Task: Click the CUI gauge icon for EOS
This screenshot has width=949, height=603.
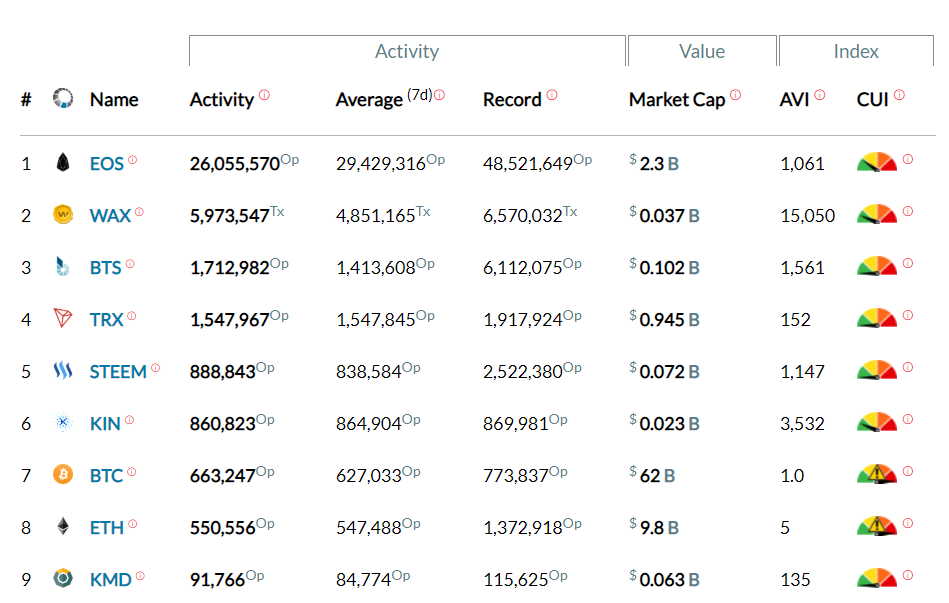Action: click(877, 162)
